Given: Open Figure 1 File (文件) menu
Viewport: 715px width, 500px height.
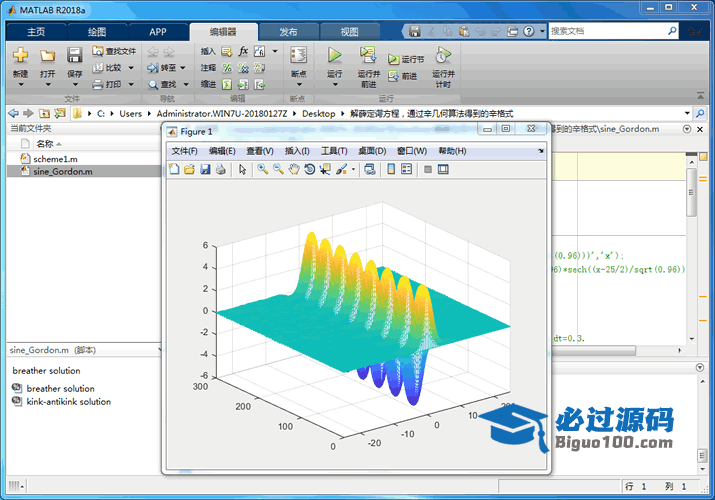Looking at the screenshot, I should (184, 151).
